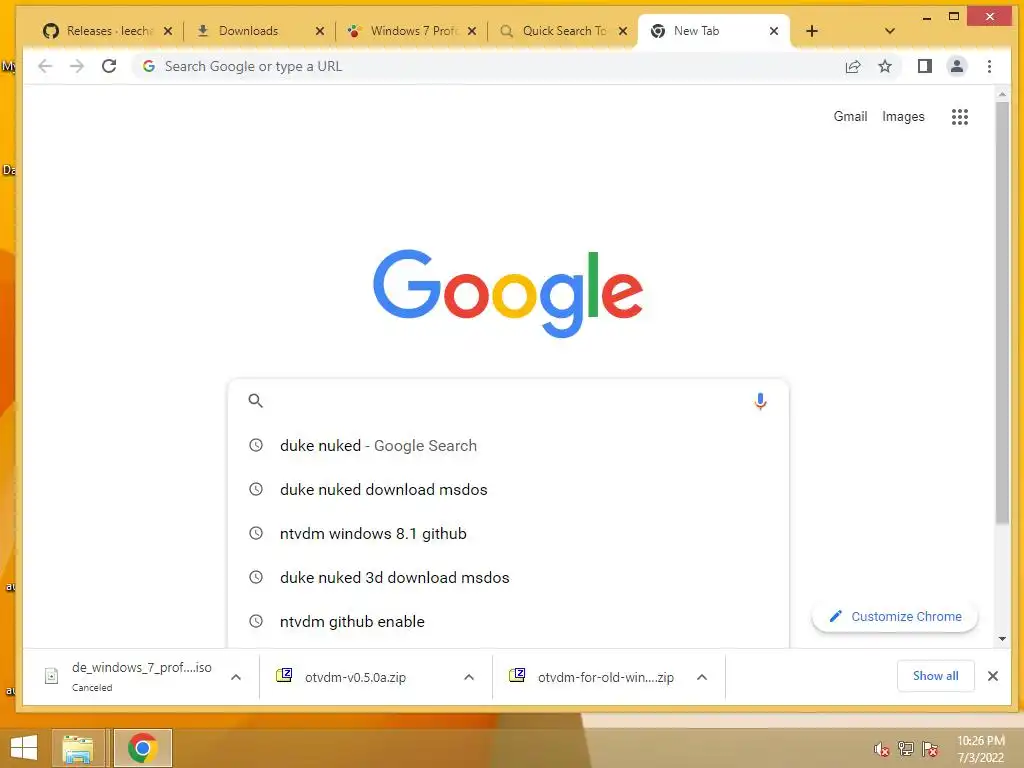Expand options for otvdm-for-old-win zip download
The width and height of the screenshot is (1024, 768).
point(702,677)
